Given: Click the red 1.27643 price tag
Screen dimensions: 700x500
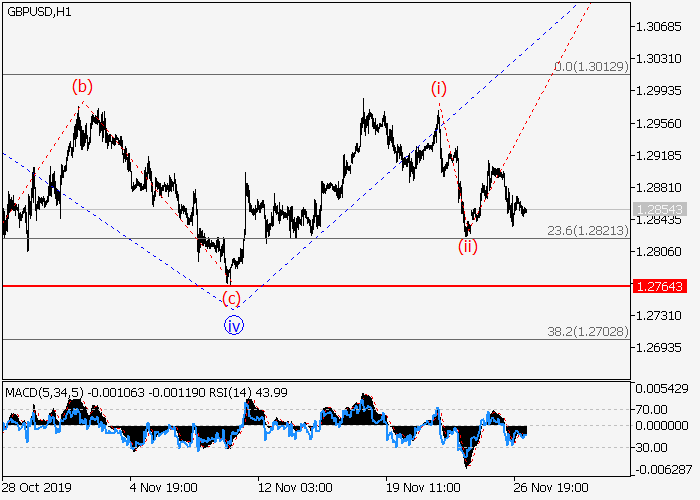Looking at the screenshot, I should pos(659,286).
